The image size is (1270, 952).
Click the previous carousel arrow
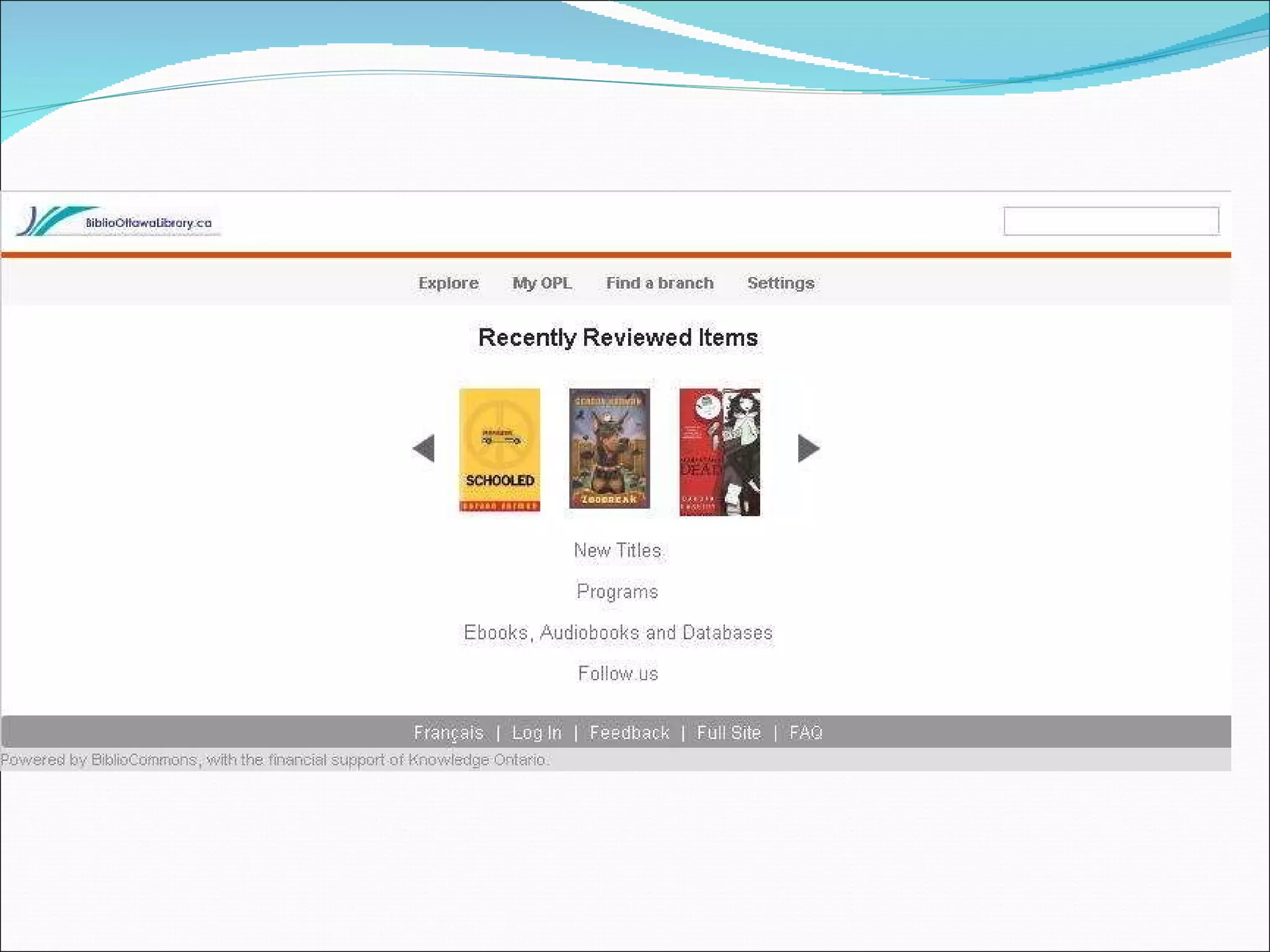(424, 448)
